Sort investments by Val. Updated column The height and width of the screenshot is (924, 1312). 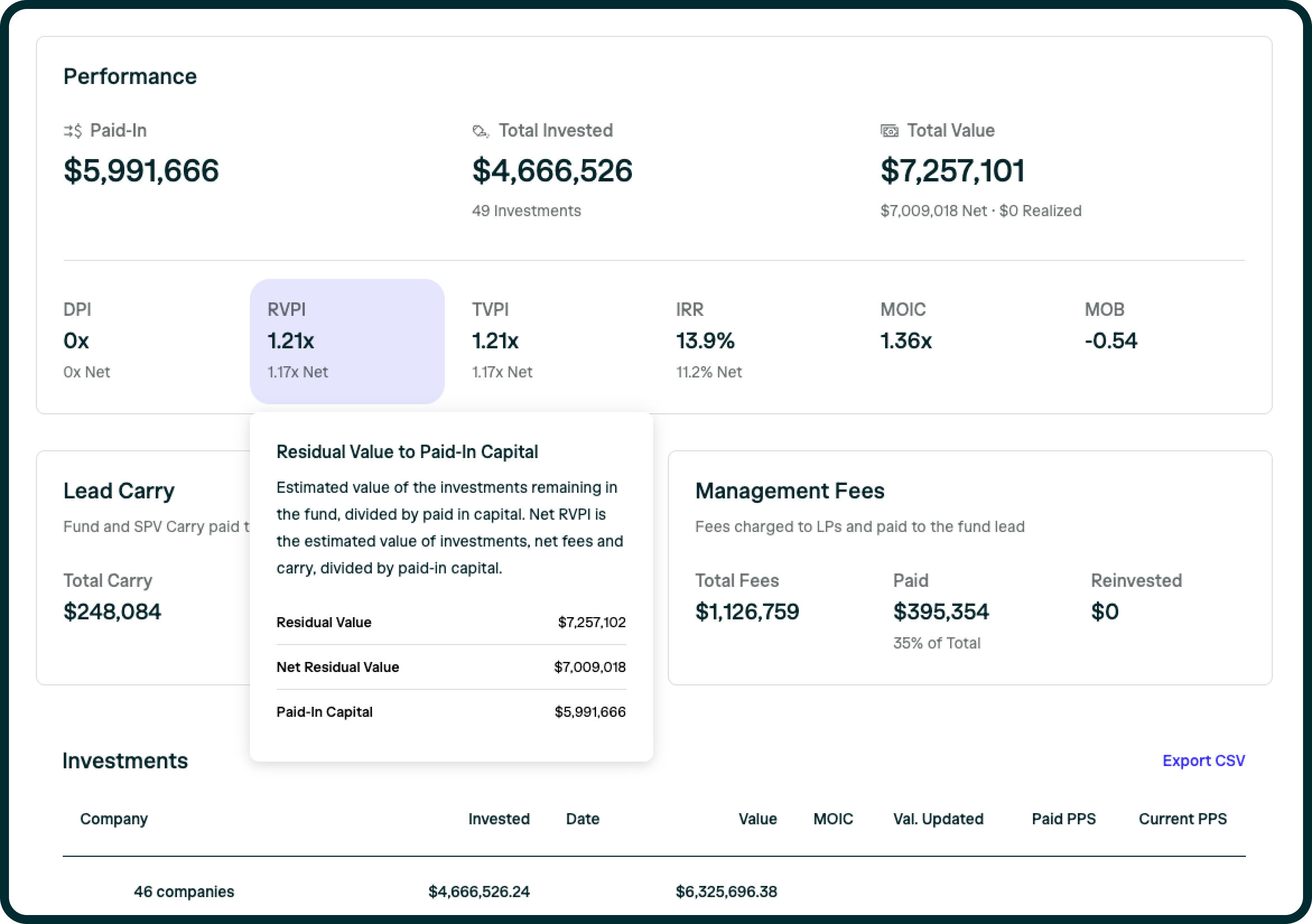938,819
